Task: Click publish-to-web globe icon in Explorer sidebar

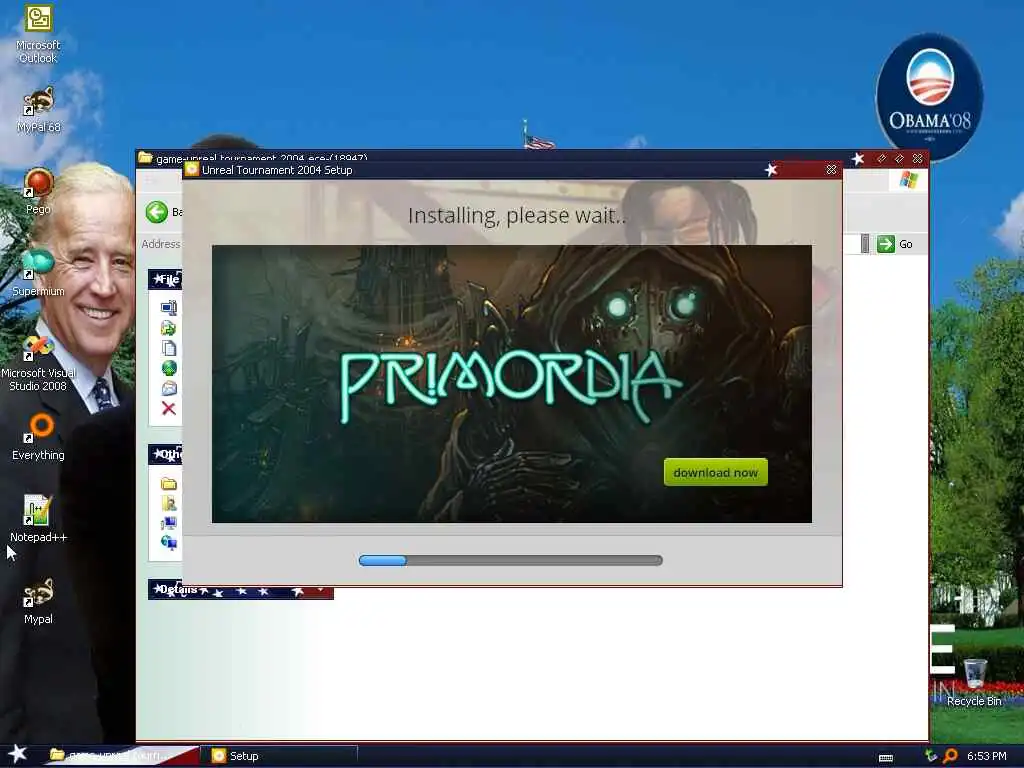Action: pyautogui.click(x=168, y=368)
